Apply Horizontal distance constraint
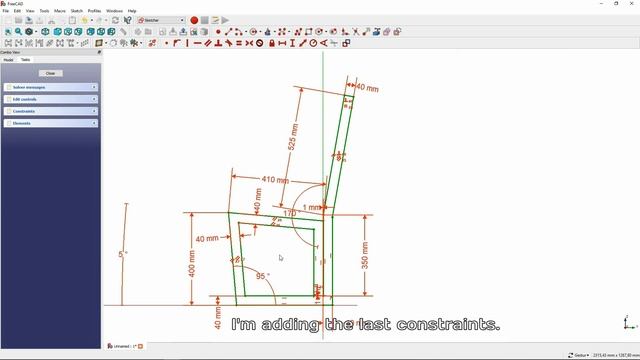Screen dimensions: 640x360 pos(282,43)
